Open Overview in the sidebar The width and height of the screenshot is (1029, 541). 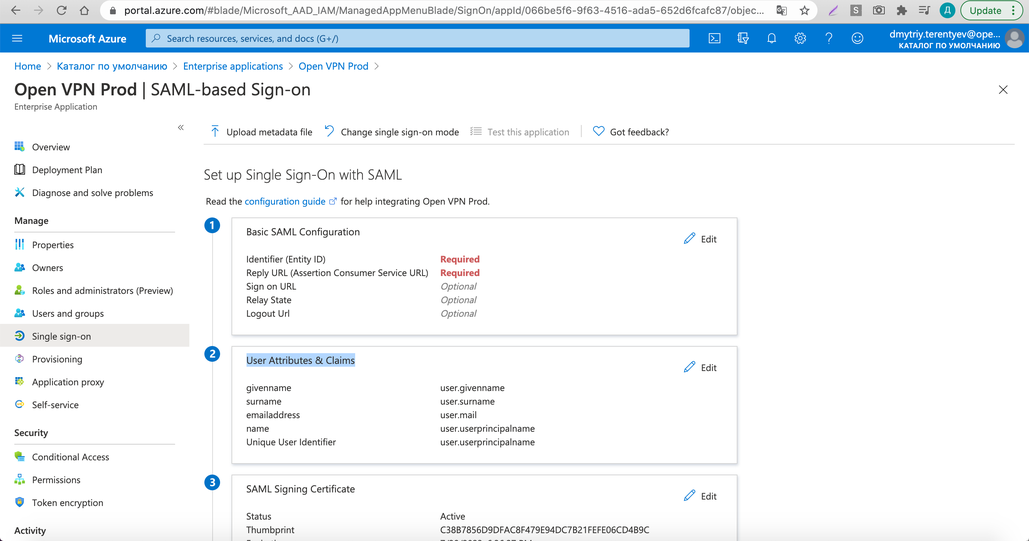51,147
